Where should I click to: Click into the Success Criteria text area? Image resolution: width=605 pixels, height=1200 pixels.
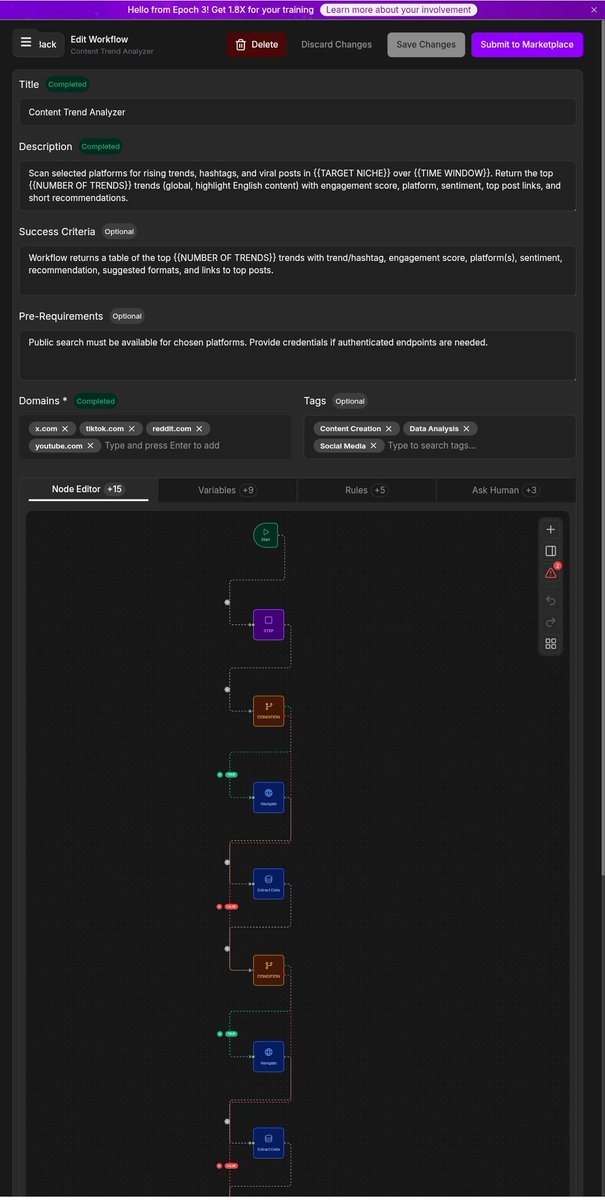(x=297, y=270)
